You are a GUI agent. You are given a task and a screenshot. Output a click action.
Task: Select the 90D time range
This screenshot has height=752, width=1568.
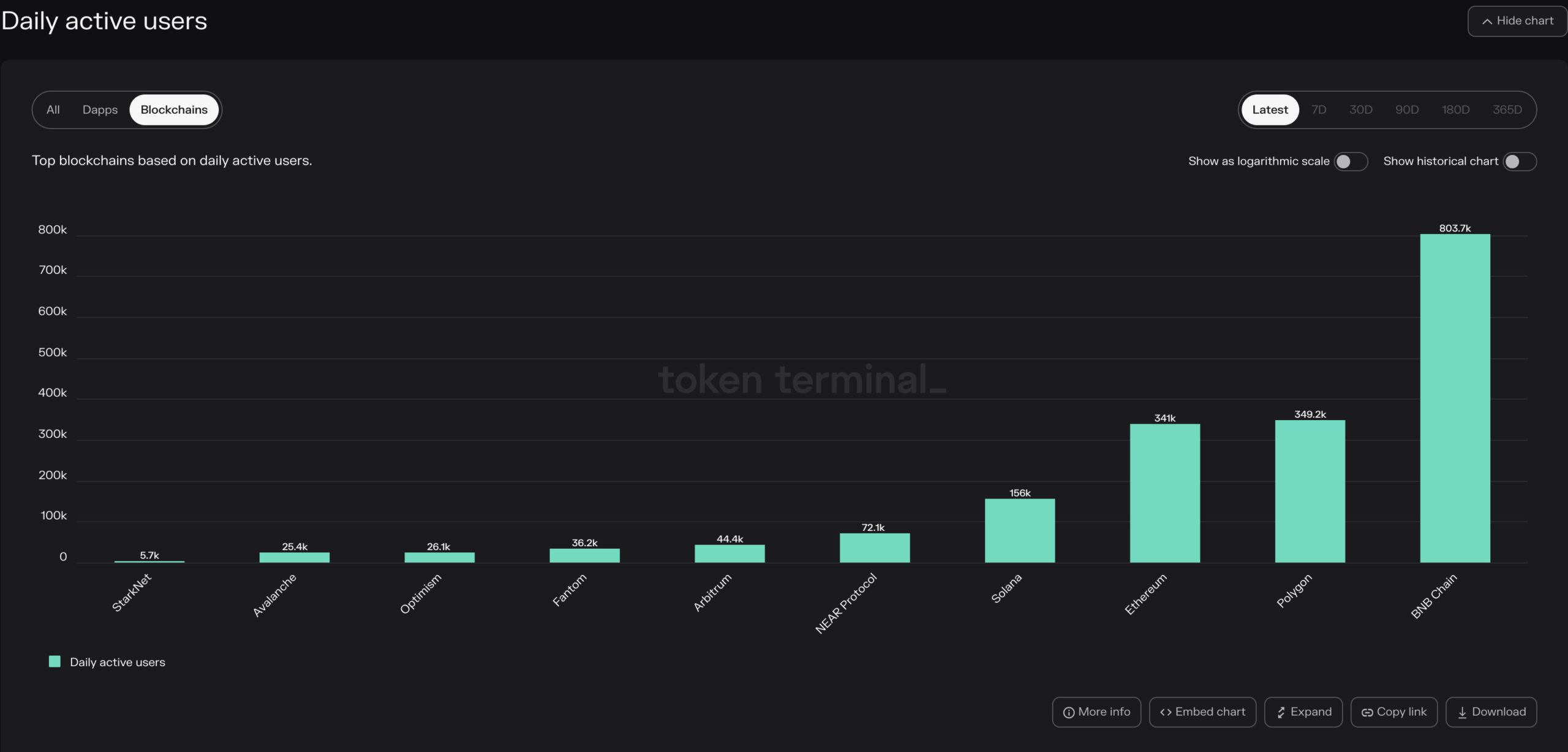coord(1407,110)
